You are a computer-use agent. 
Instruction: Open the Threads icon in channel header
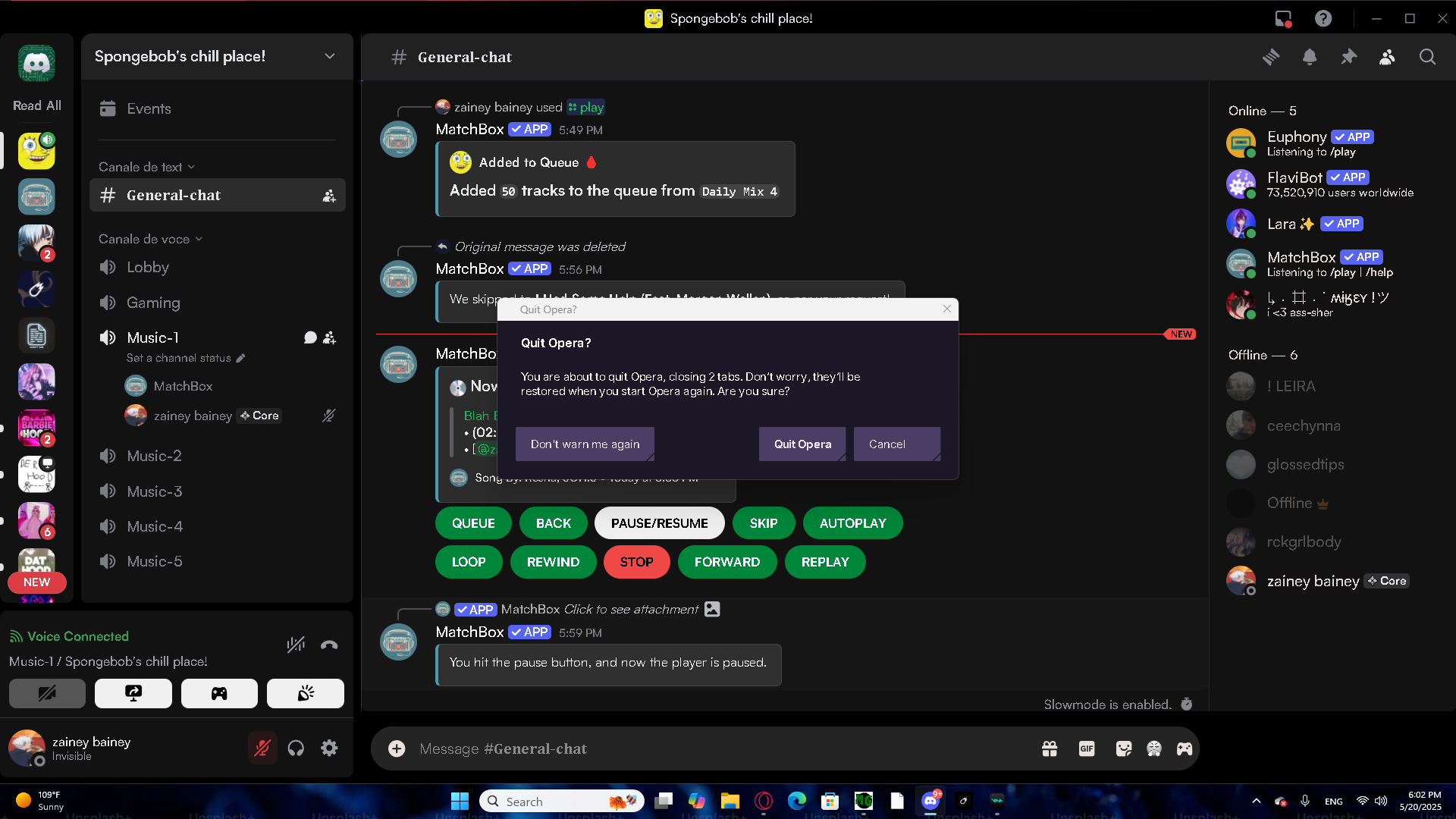click(1271, 57)
